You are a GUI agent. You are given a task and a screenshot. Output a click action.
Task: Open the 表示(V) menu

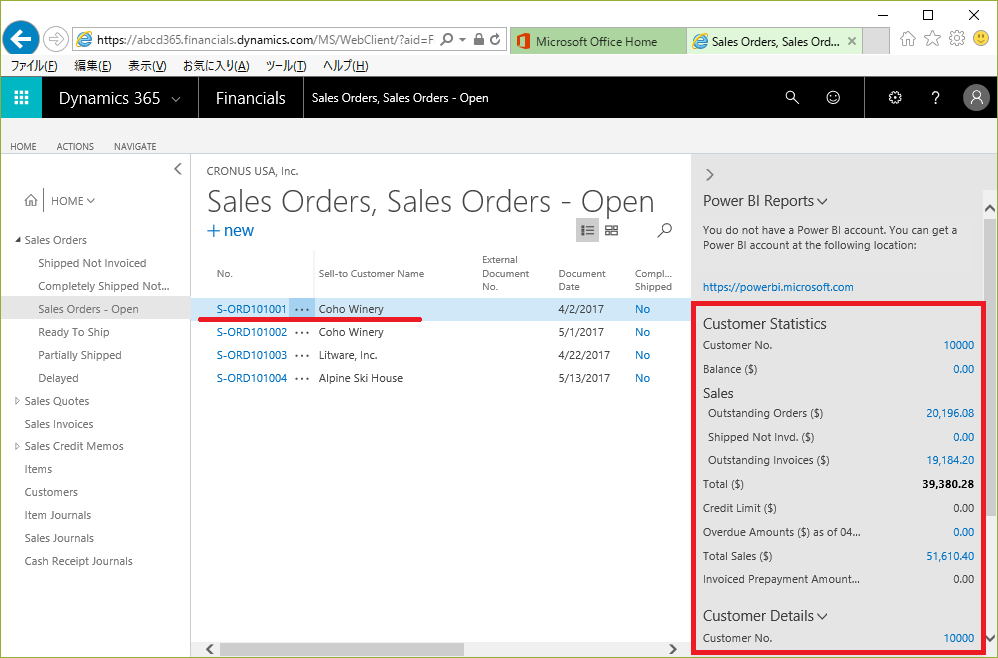tap(147, 66)
